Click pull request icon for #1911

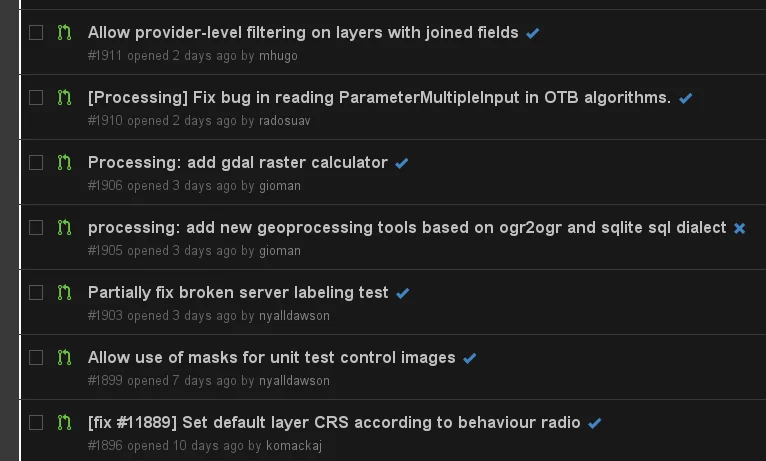pyautogui.click(x=65, y=33)
